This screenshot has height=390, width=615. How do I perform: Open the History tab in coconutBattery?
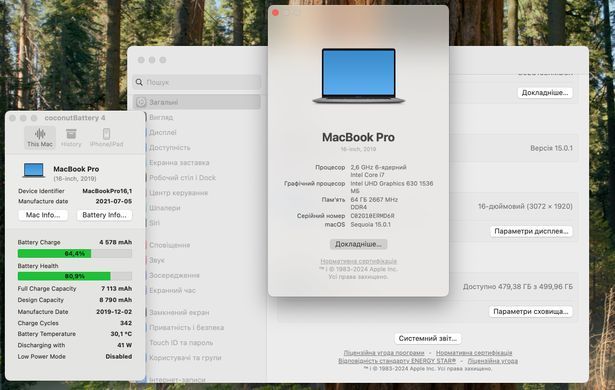tap(71, 138)
